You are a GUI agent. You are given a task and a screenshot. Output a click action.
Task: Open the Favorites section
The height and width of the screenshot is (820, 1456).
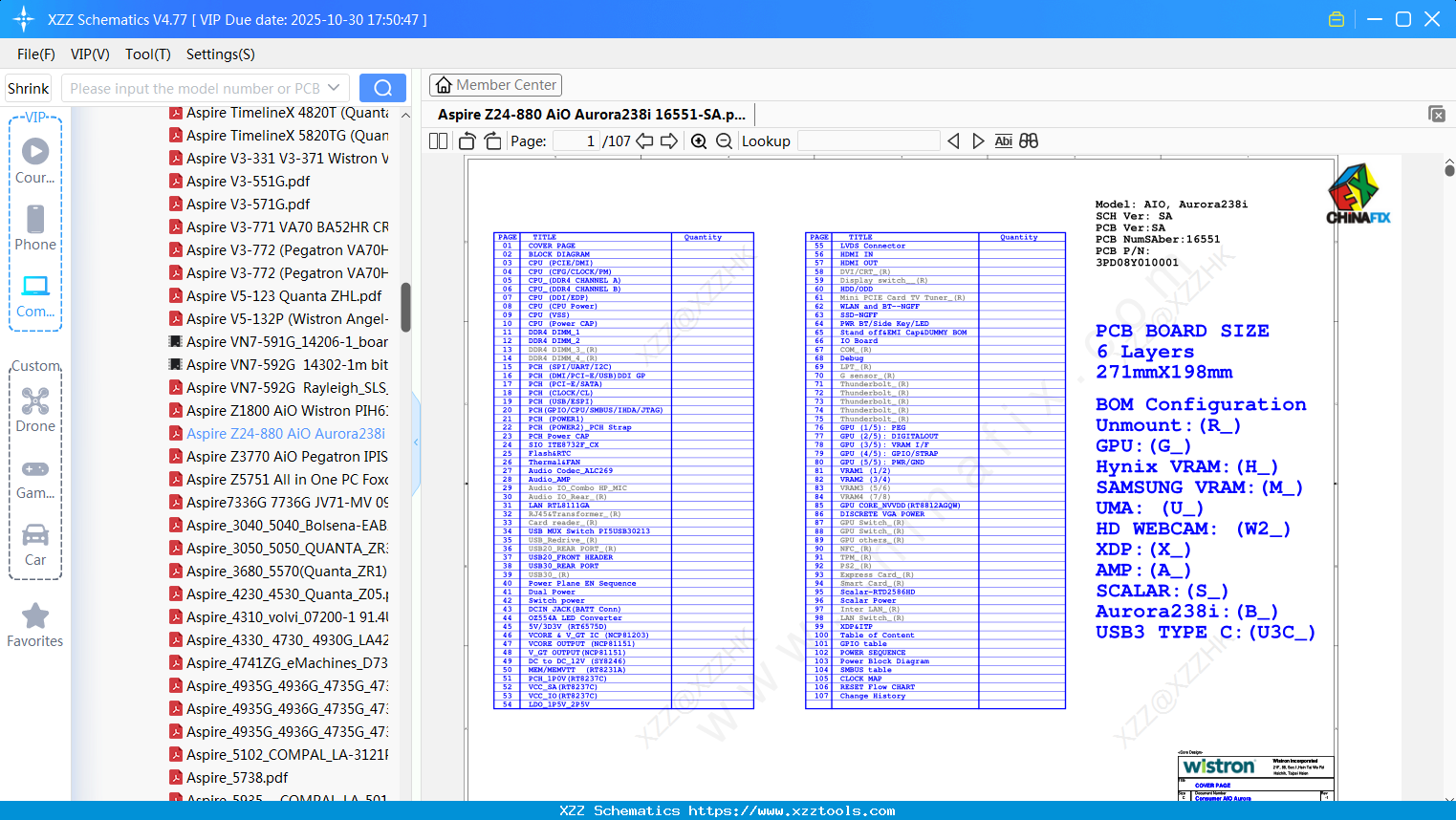[35, 626]
